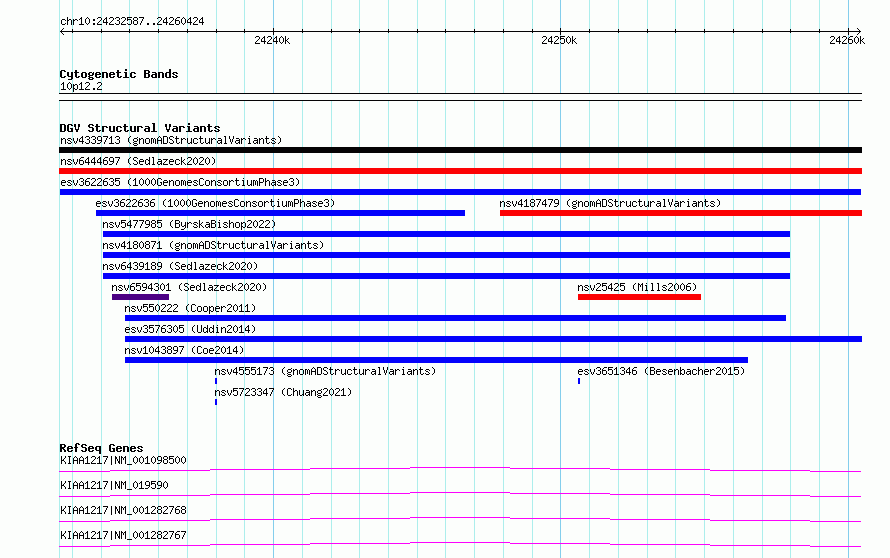The width and height of the screenshot is (890, 558).
Task: Click nsv4187479 gnomADStructuralVariants label
Action: [610, 203]
